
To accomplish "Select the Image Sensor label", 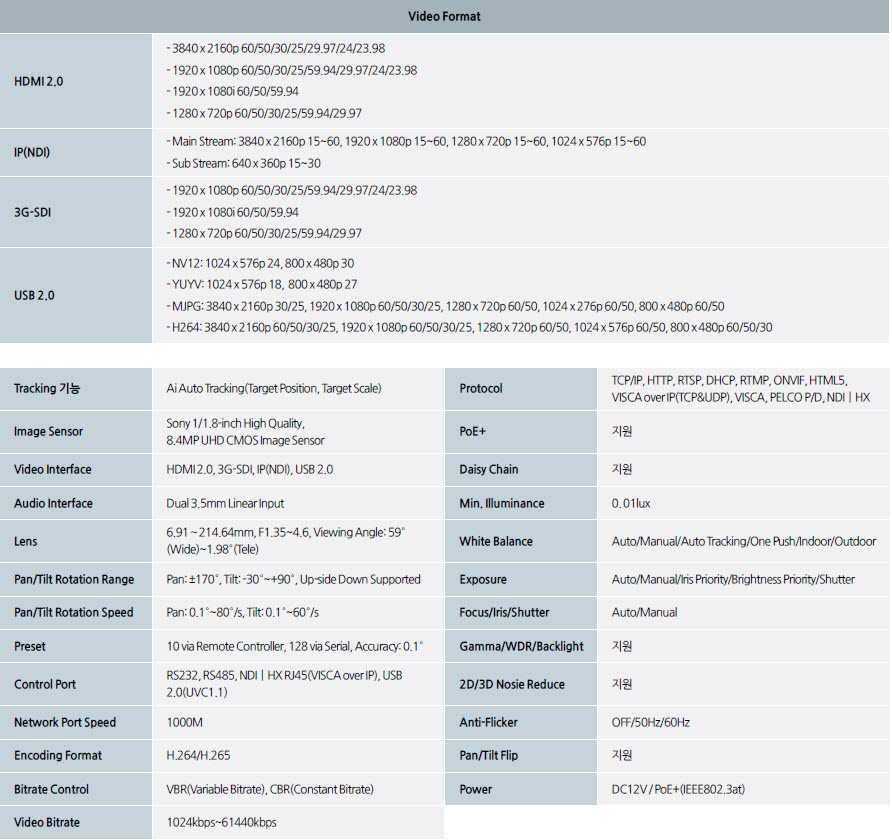I will click(x=48, y=432).
